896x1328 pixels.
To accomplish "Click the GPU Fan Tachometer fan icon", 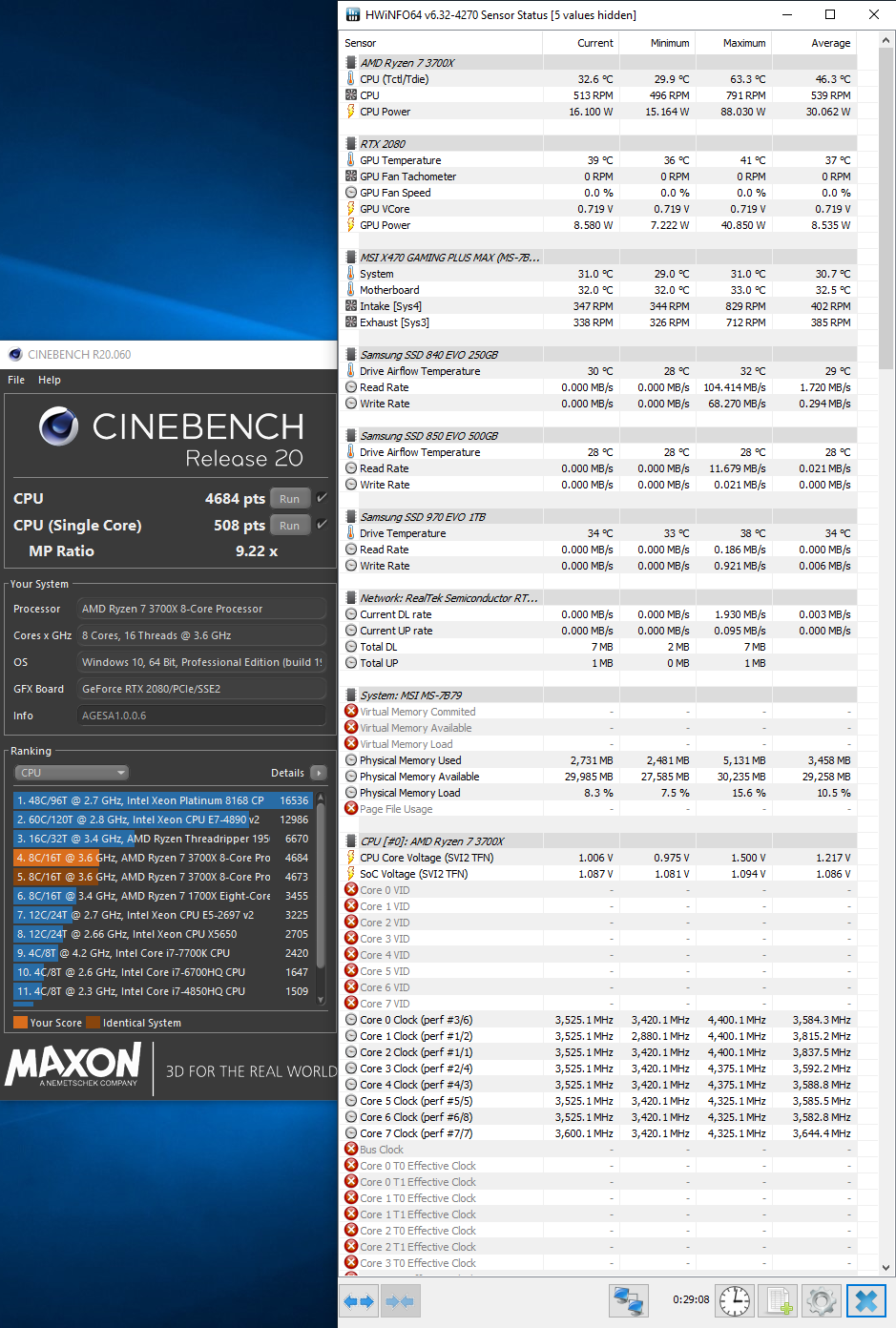I will point(351,176).
